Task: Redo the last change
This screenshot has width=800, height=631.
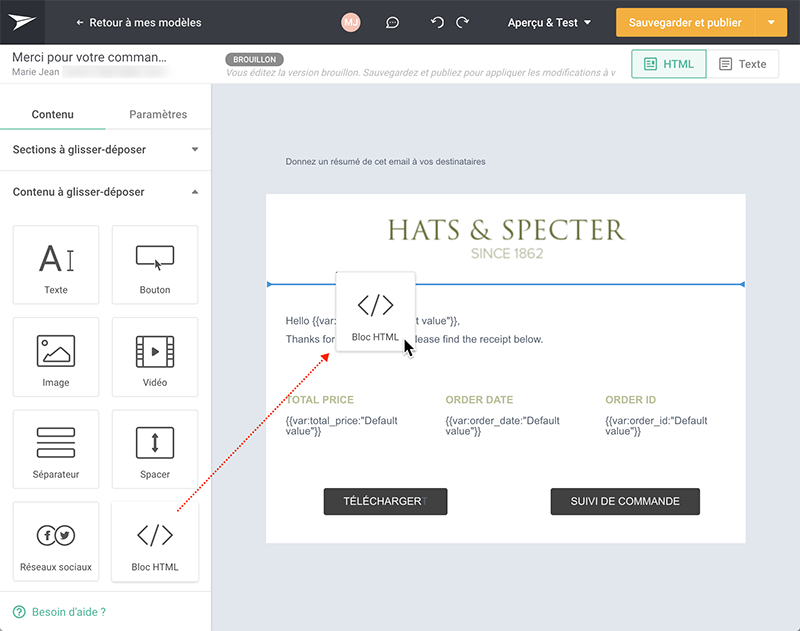Action: point(462,22)
